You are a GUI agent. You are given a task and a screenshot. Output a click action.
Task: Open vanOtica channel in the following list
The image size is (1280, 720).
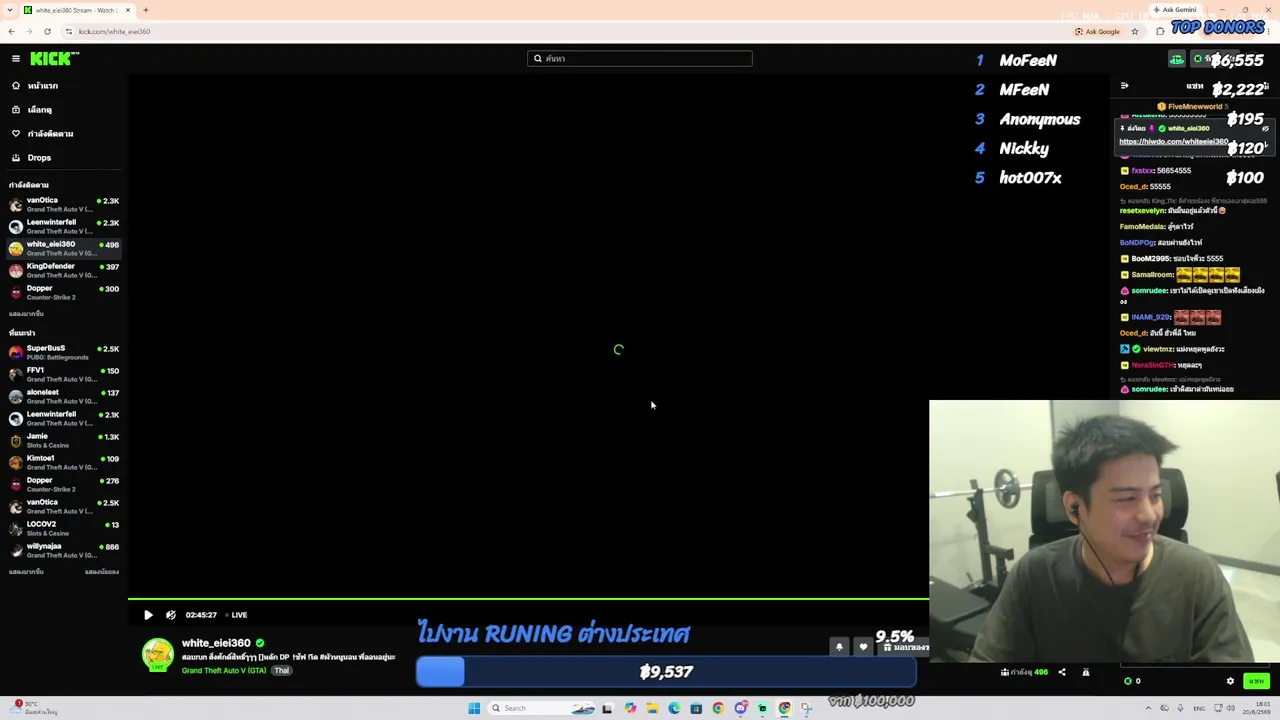pos(64,205)
